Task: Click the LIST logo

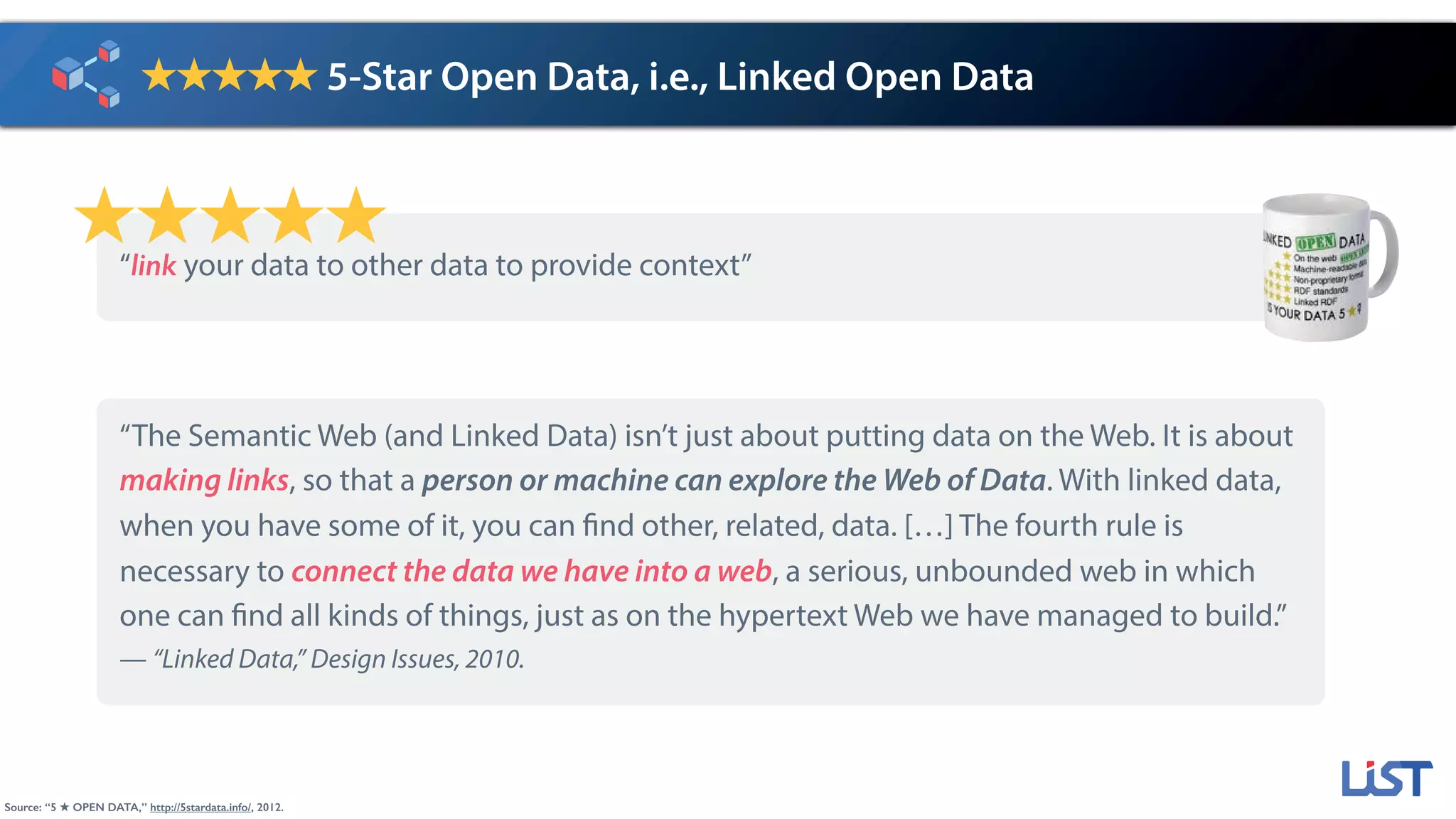Action: coord(1386,778)
